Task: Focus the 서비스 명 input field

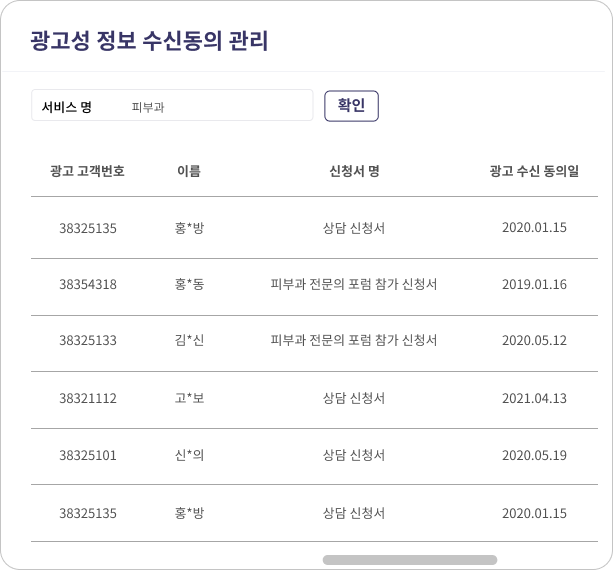Action: [172, 106]
